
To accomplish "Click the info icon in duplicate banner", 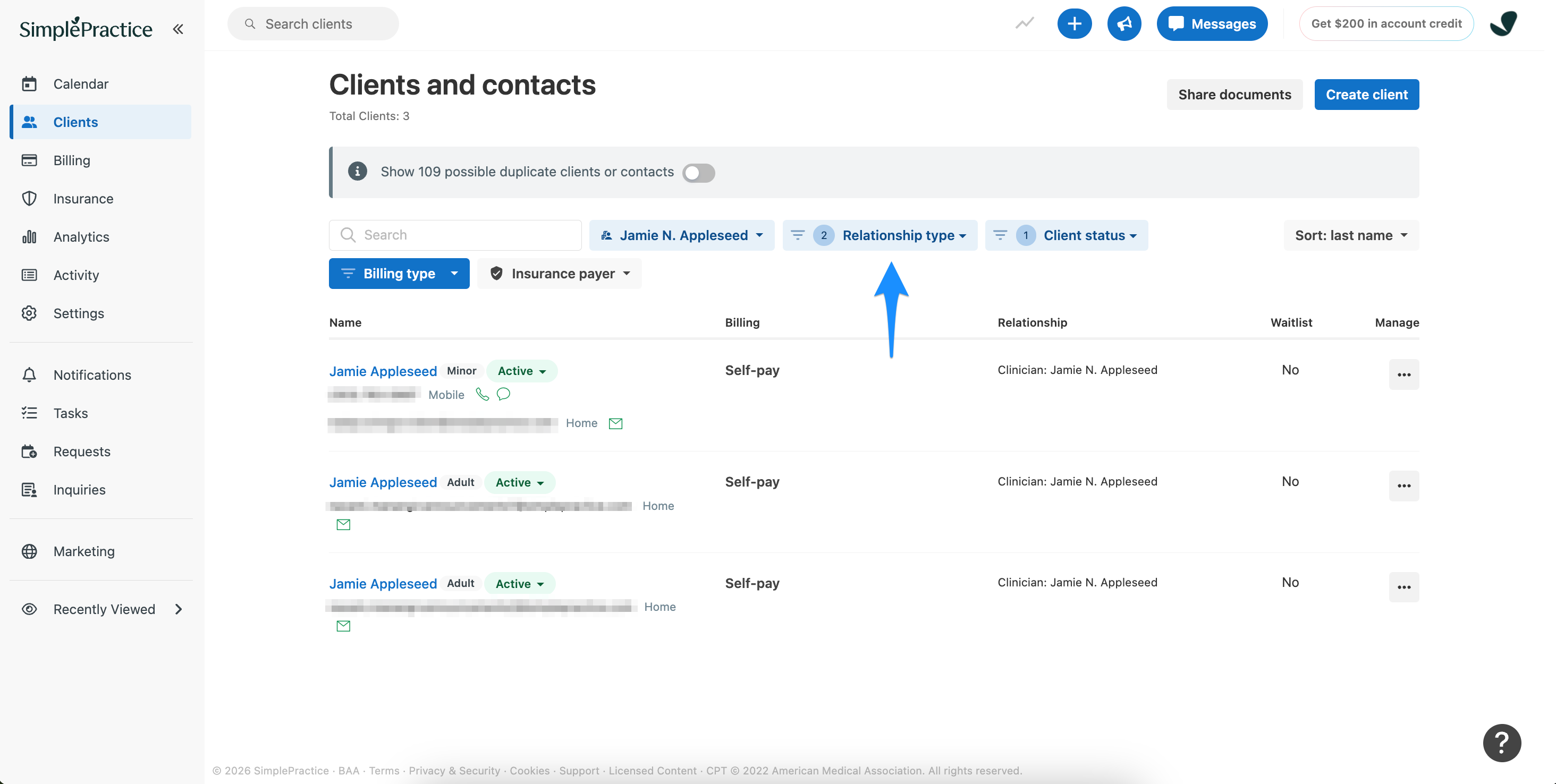I will coord(358,172).
